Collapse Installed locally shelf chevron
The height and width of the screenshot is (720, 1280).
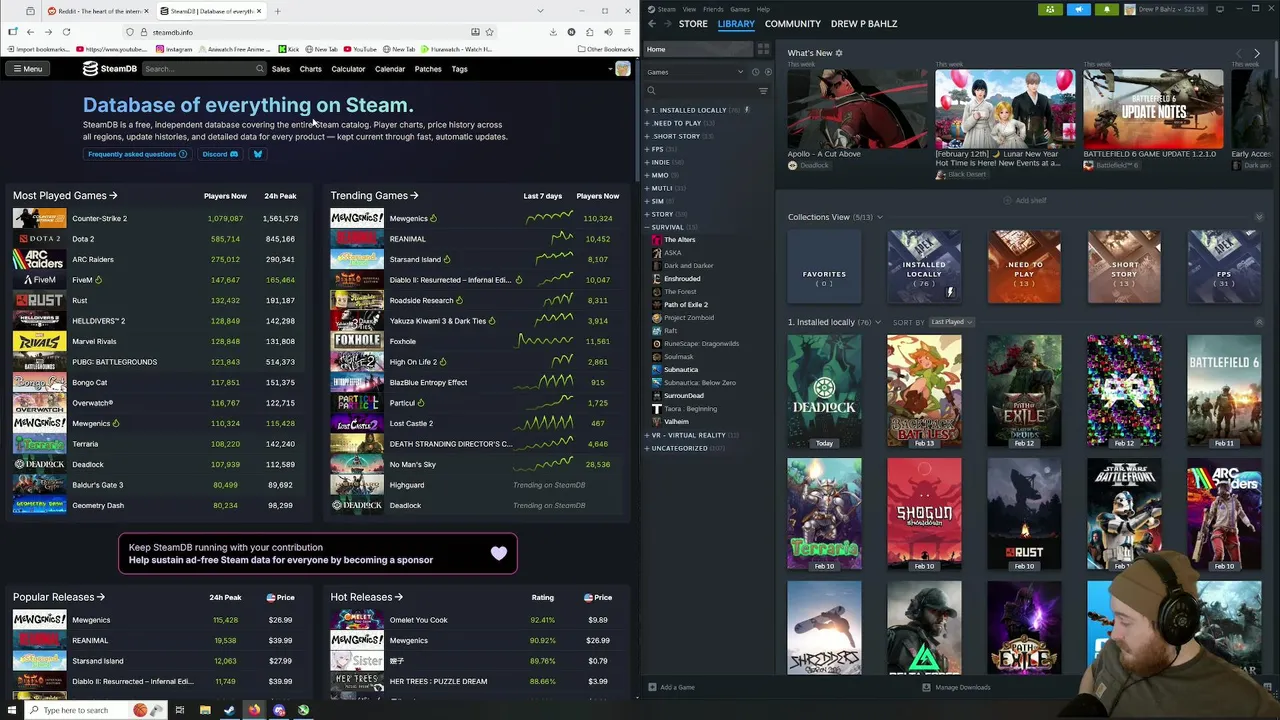click(x=1259, y=322)
